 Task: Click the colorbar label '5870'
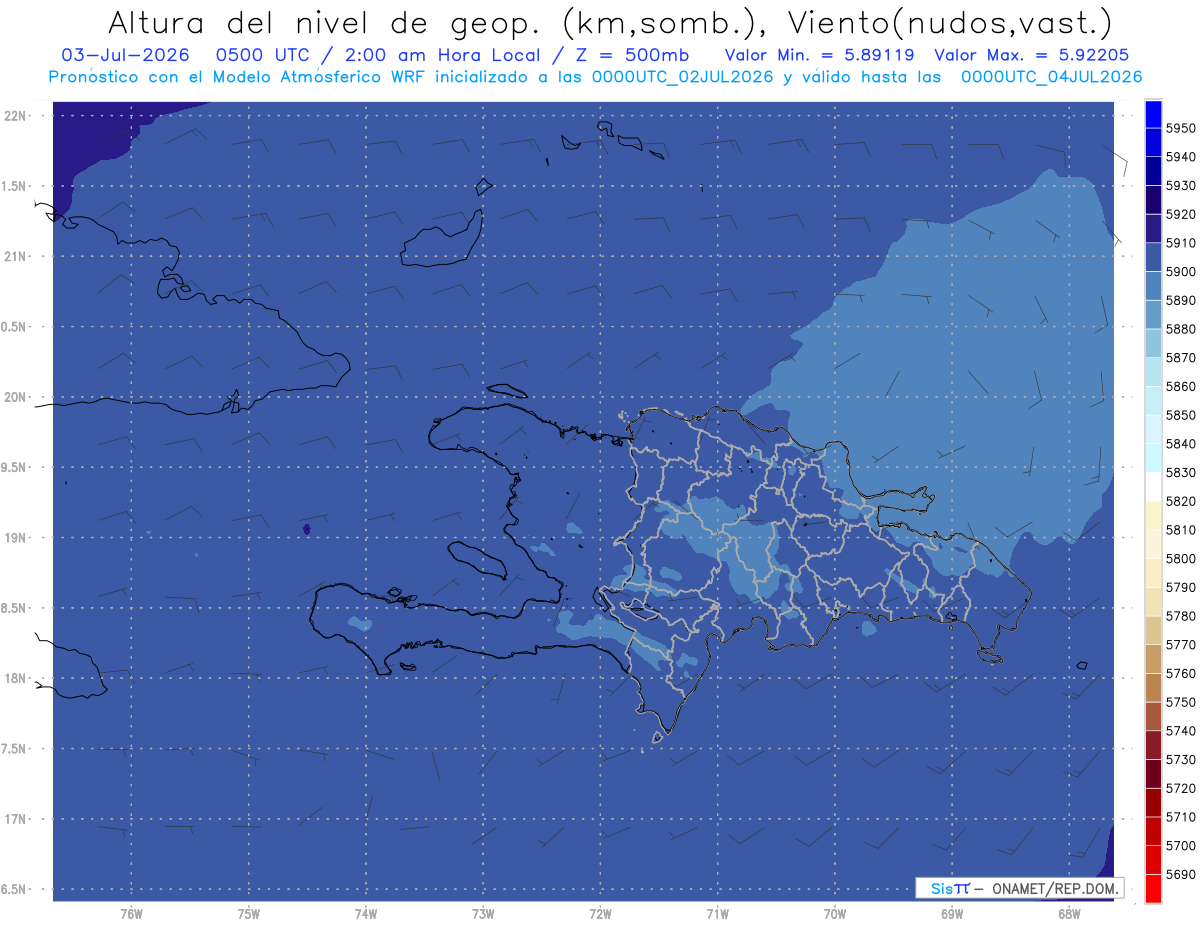(x=1181, y=357)
